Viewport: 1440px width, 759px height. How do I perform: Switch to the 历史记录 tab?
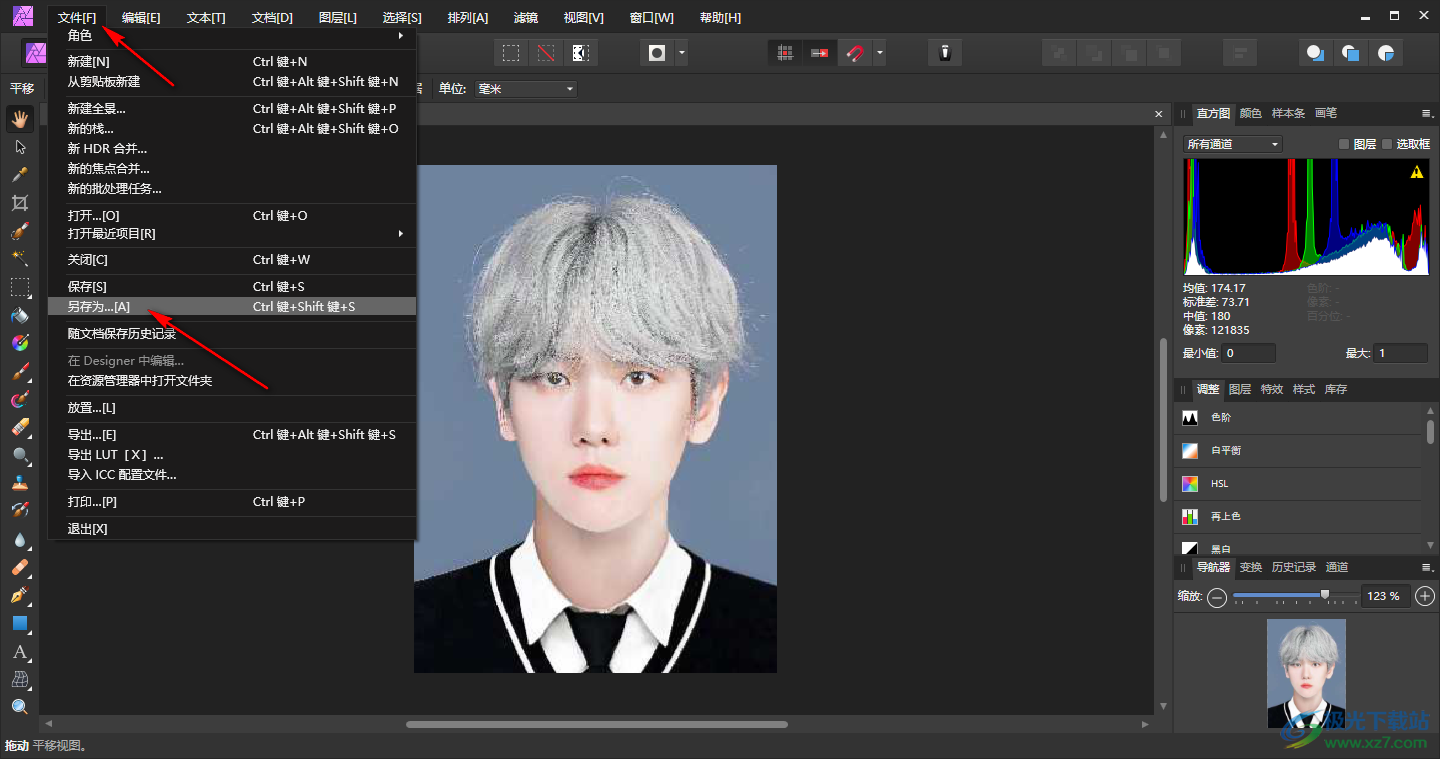pyautogui.click(x=1293, y=567)
